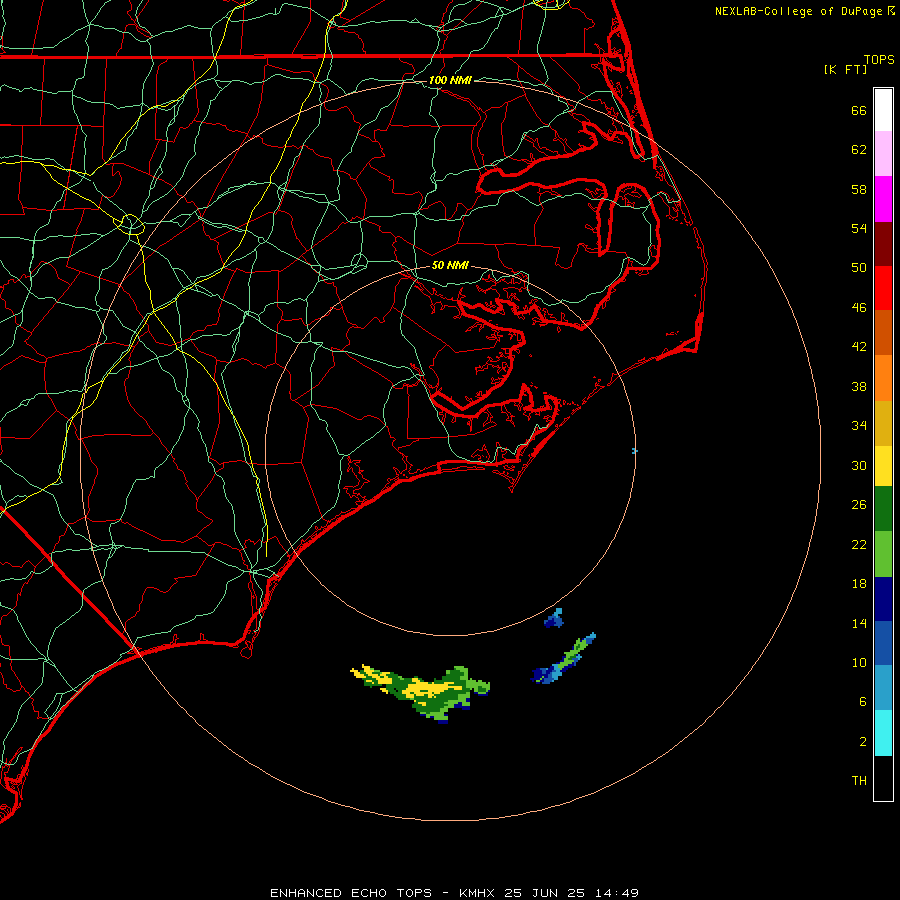Click the 'TOPS' legend title

(x=879, y=60)
